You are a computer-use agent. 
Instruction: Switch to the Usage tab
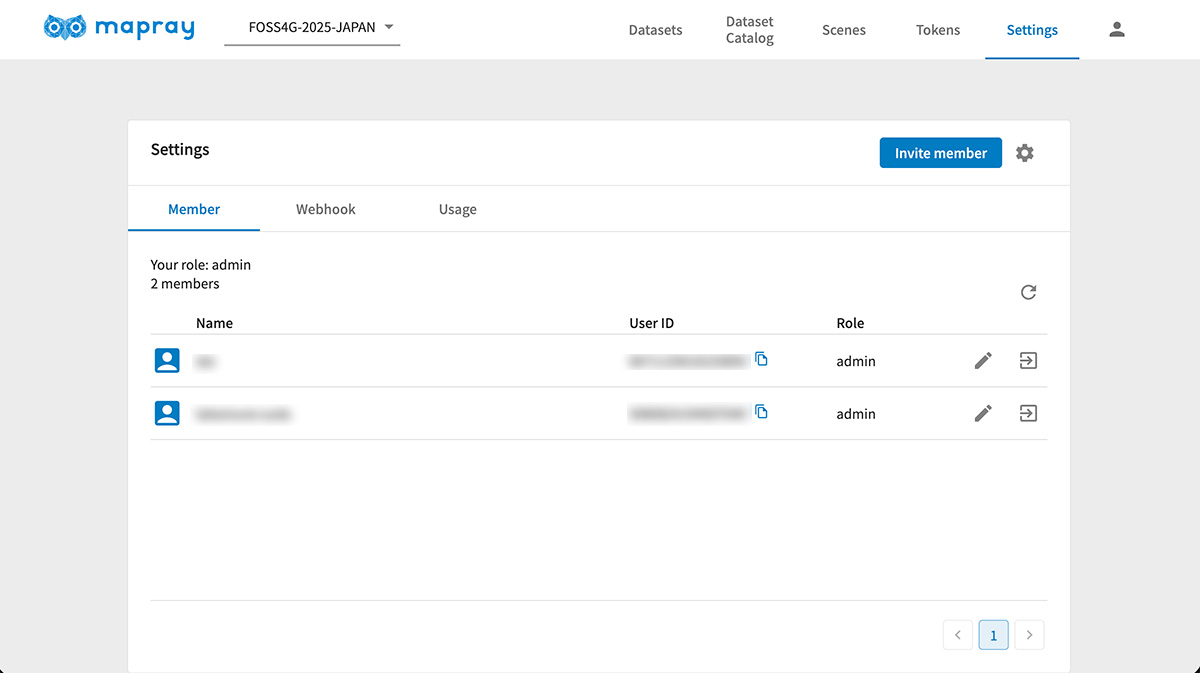point(457,209)
